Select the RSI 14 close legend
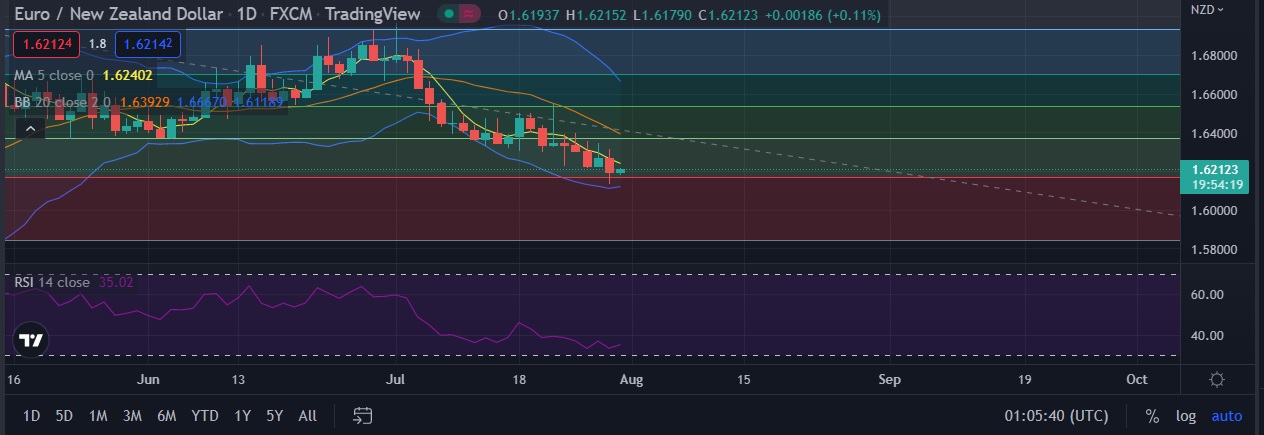Screen dimensions: 1264x435 coord(52,282)
